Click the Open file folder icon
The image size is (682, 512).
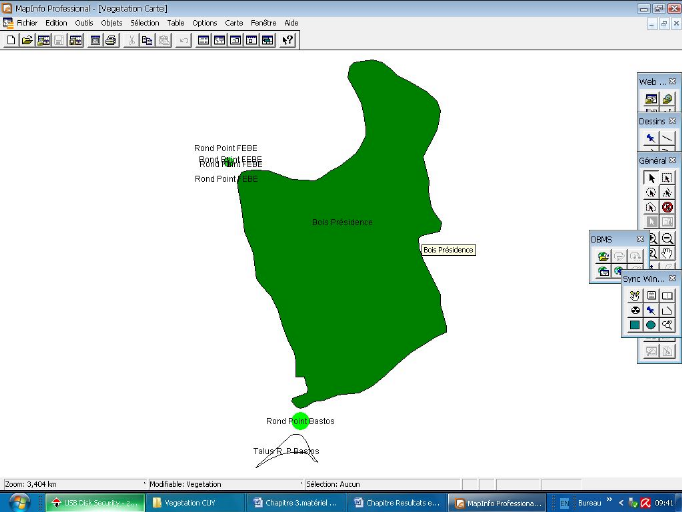coord(27,40)
